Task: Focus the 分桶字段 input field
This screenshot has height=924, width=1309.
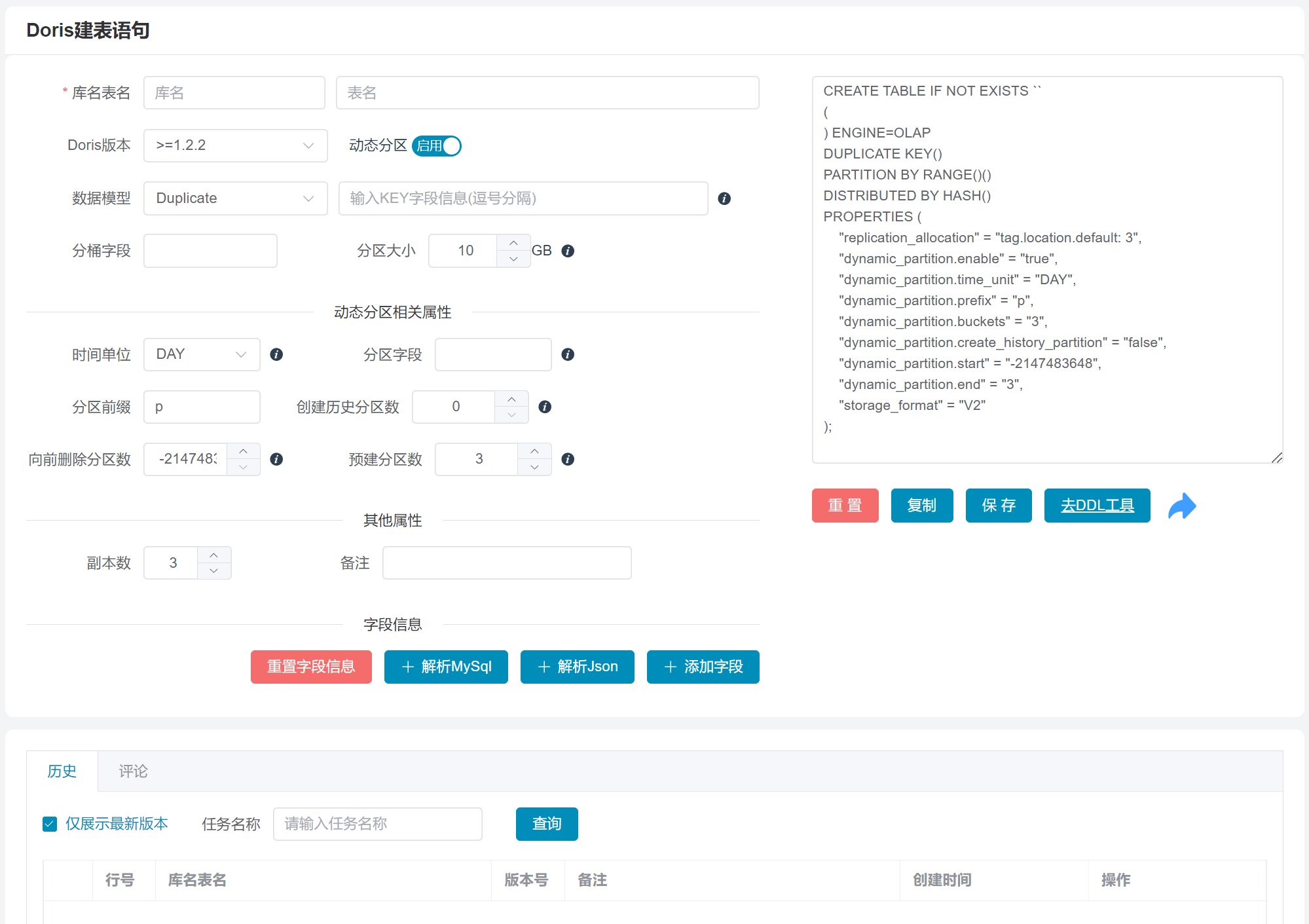Action: tap(210, 251)
